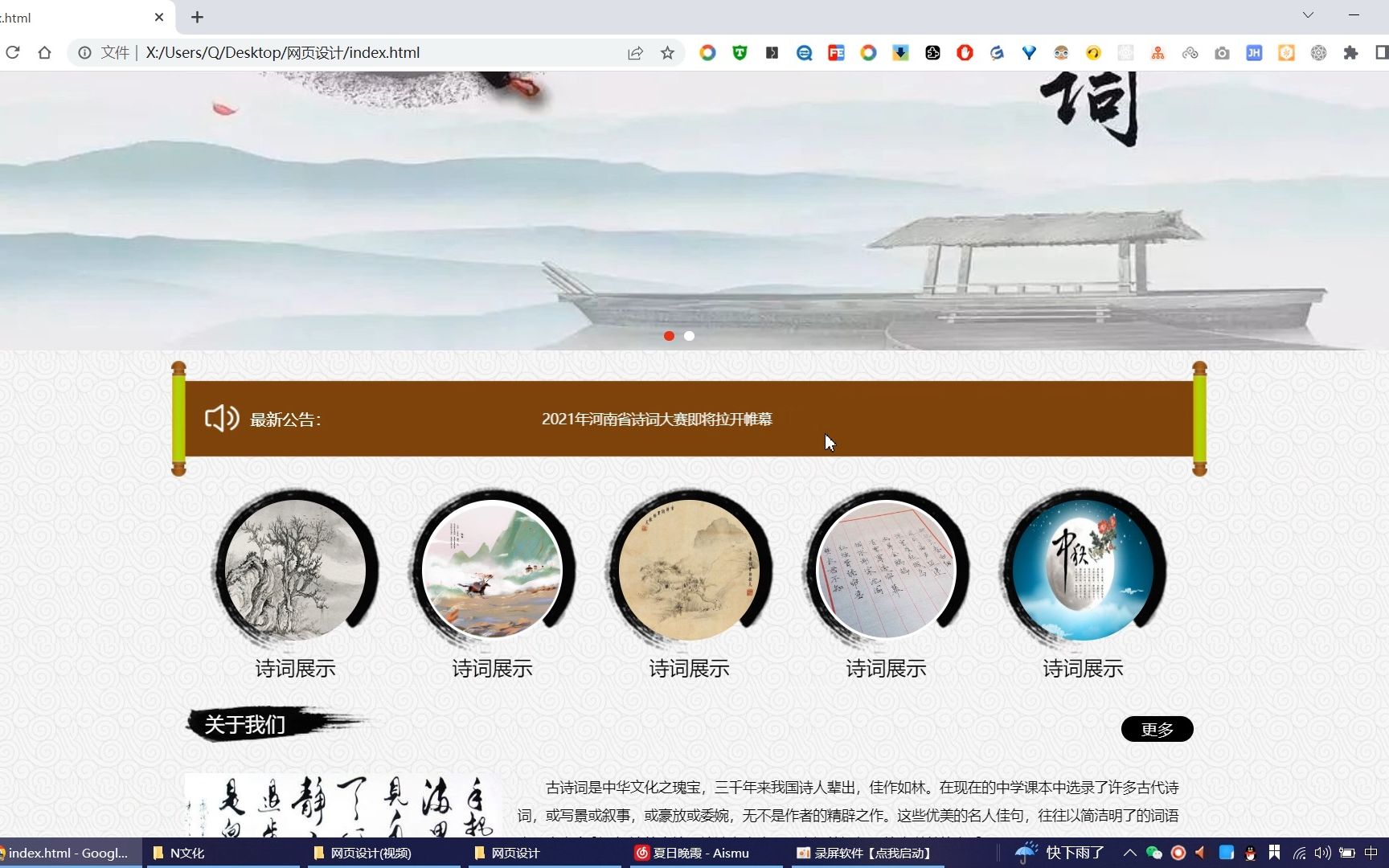Open the puzzle-piece extensions menu
This screenshot has height=868, width=1389.
1350,52
